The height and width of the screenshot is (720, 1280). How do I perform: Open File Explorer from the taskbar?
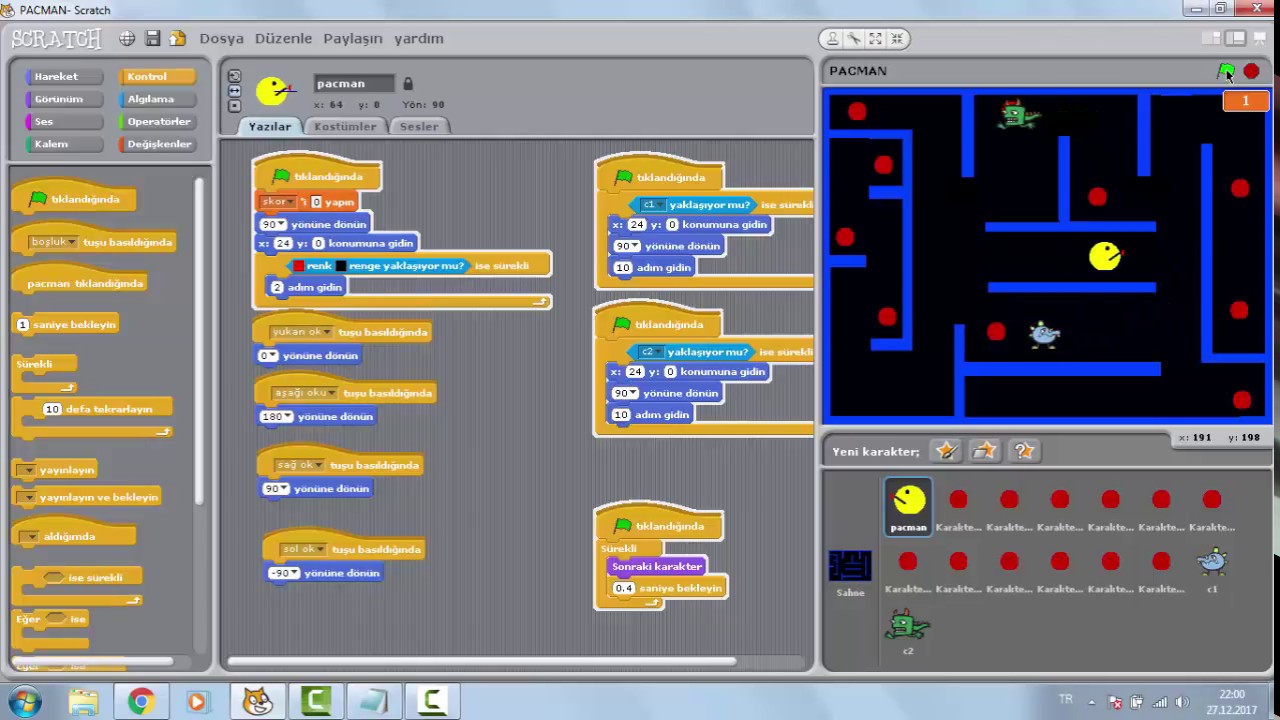[84, 701]
